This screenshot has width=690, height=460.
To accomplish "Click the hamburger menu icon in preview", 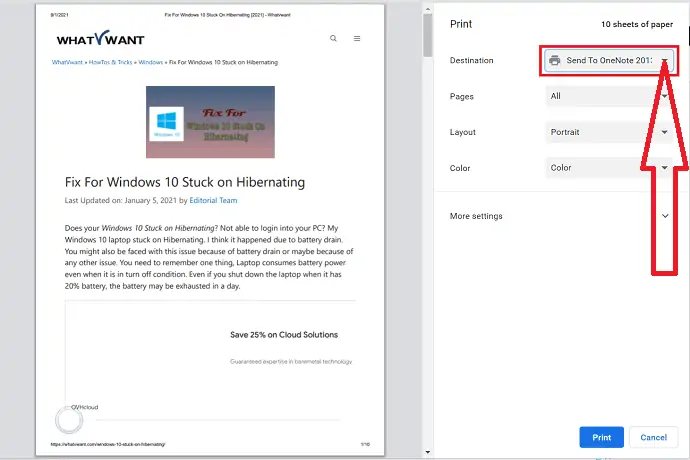I will (x=357, y=38).
